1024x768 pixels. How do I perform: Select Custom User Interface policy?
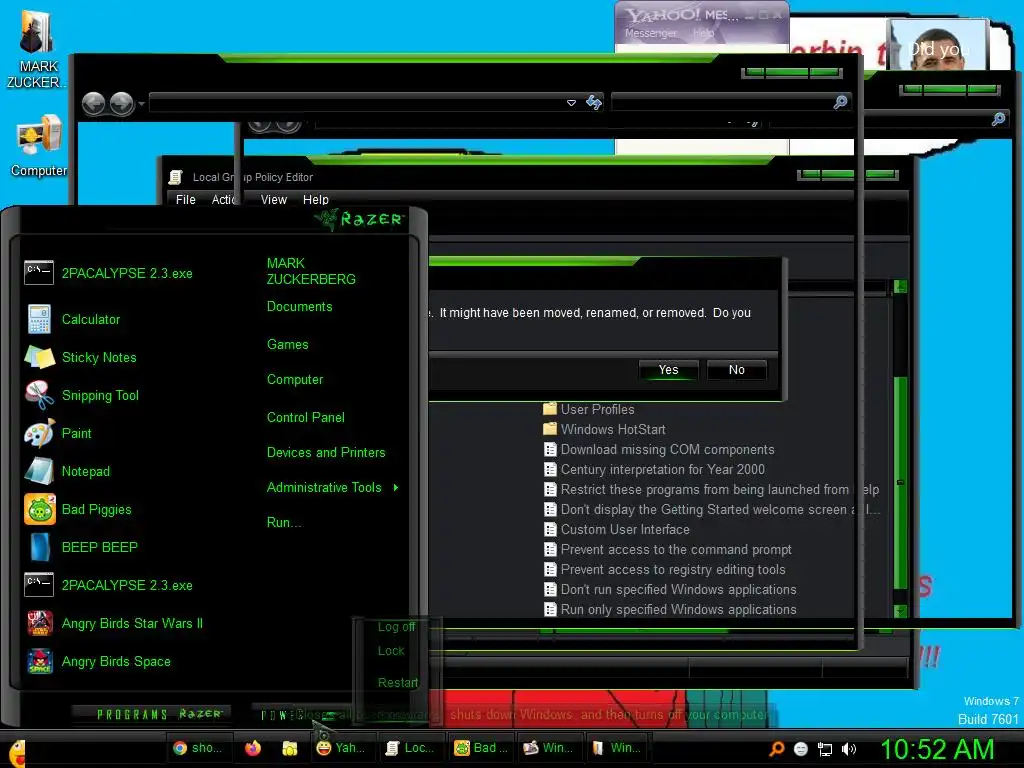(x=616, y=530)
